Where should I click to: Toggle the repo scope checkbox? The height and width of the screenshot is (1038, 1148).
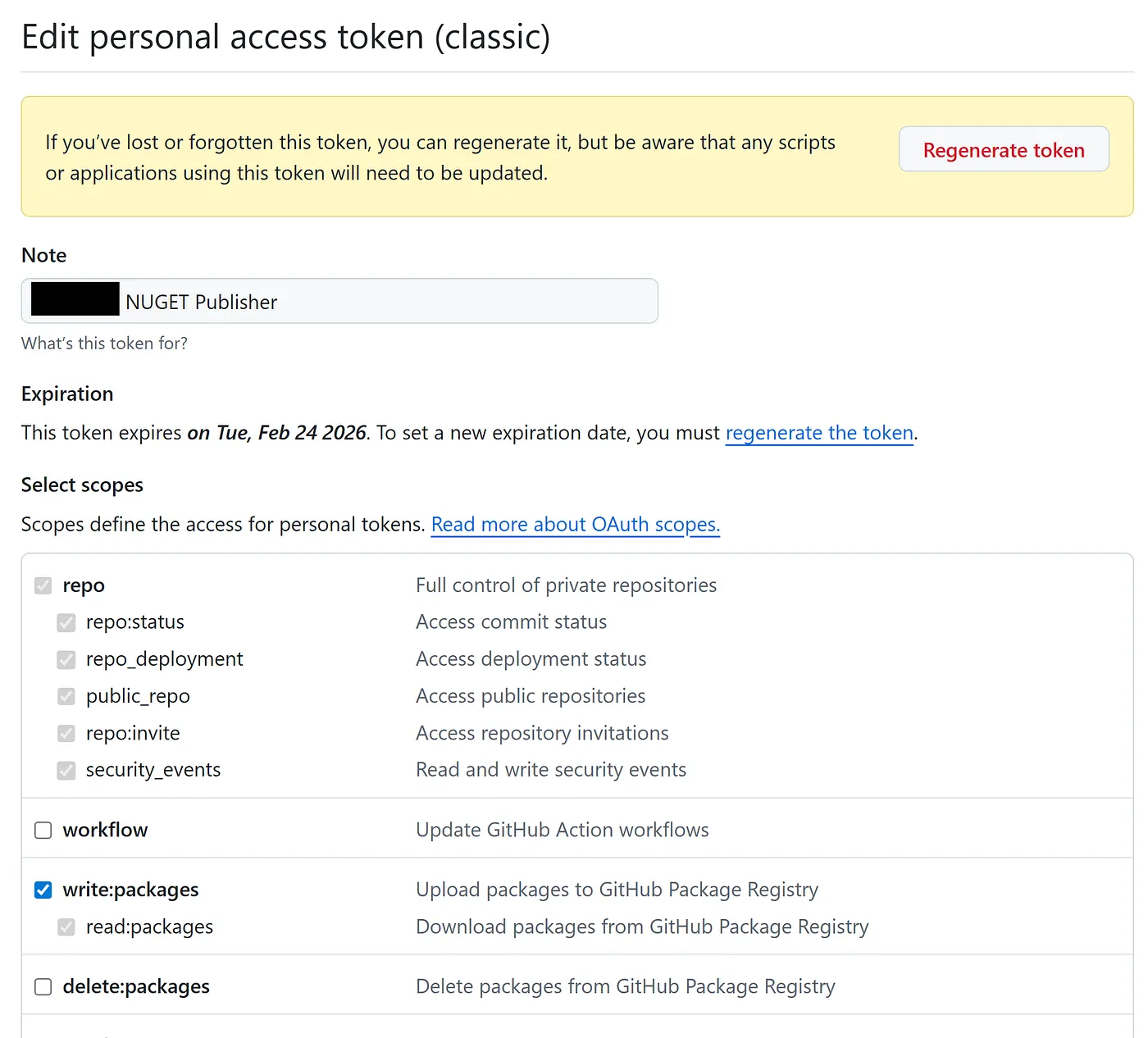click(x=43, y=585)
